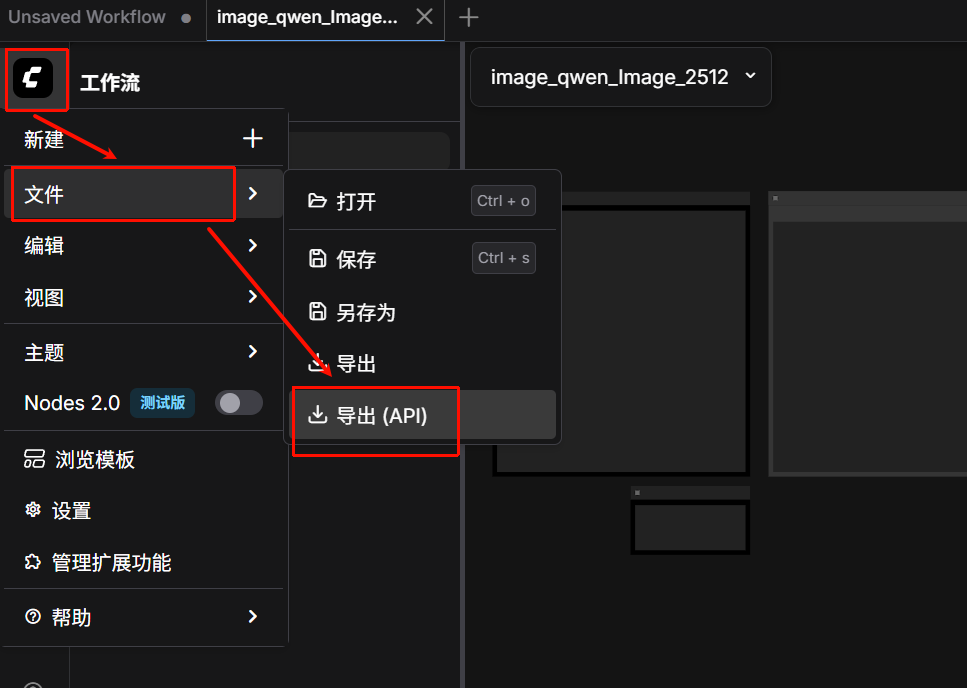Choose 另存为 in the file submenu
The height and width of the screenshot is (688, 967).
[422, 312]
